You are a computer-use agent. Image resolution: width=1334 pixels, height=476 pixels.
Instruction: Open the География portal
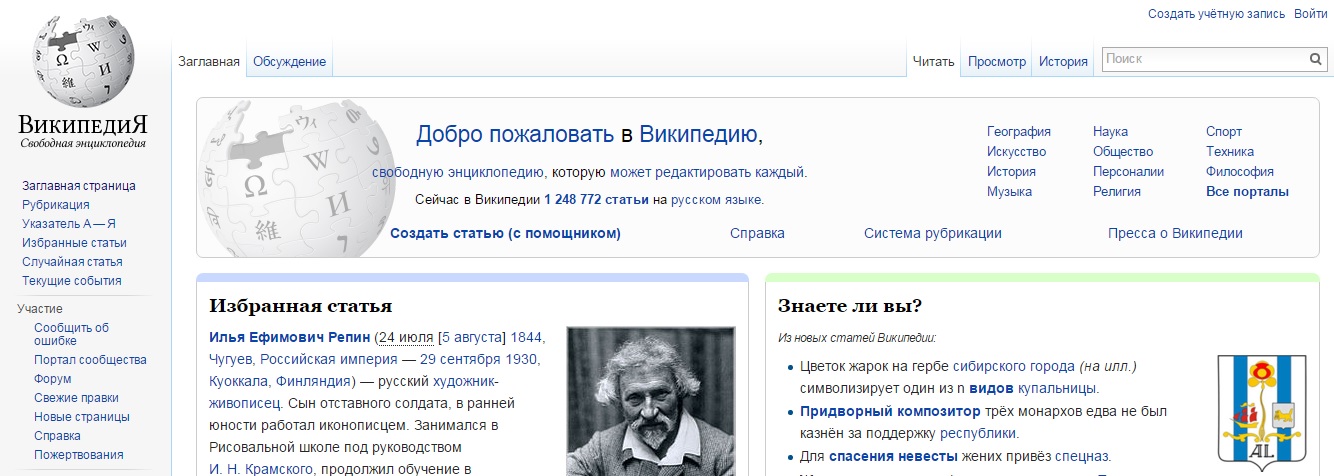(x=1018, y=132)
